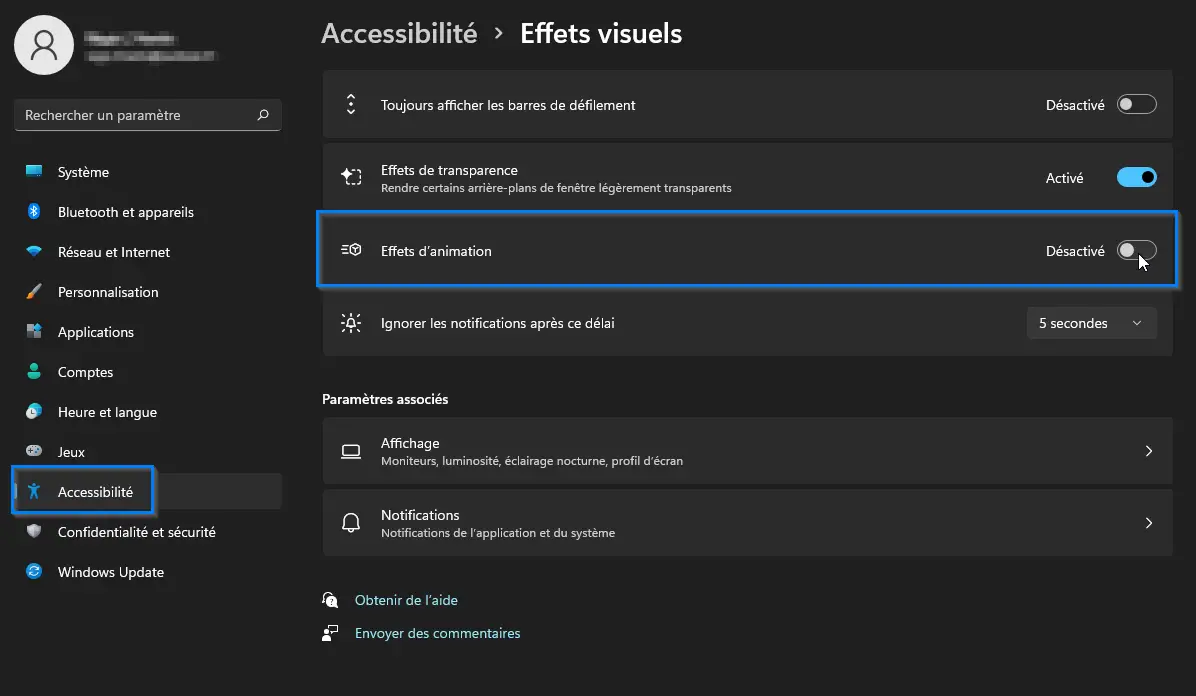
Task: Click the Affichage laptop icon
Action: click(x=351, y=451)
